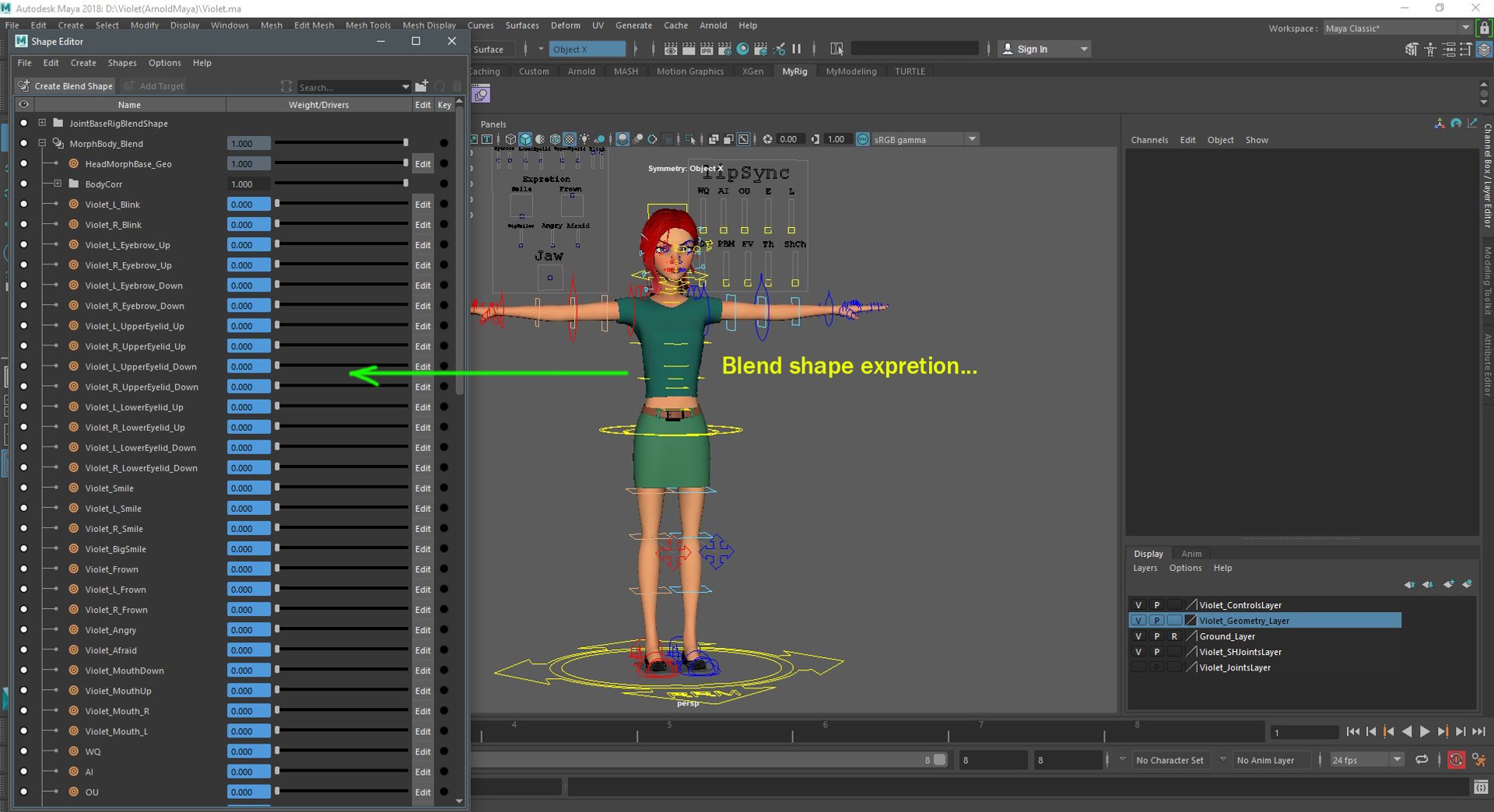Move selected layer down in Layer Editor
This screenshot has width=1494, height=812.
(x=1428, y=584)
